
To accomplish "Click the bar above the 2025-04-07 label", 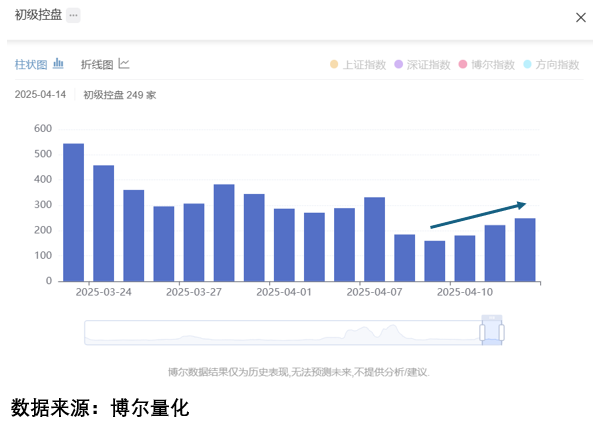I will click(374, 239).
